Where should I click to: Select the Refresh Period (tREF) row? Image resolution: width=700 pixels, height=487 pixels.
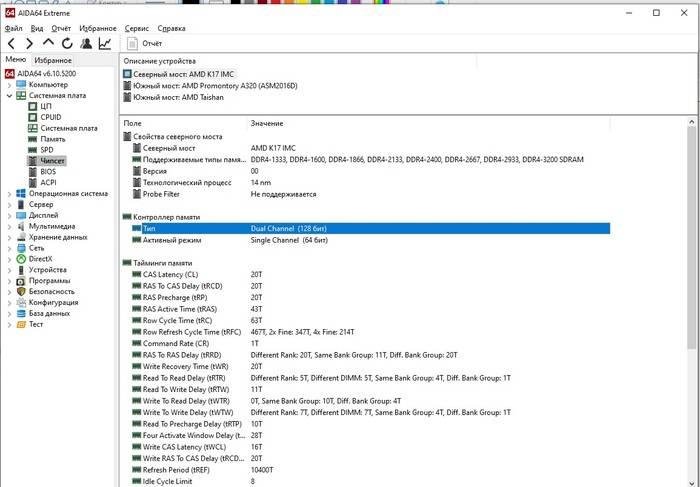371,470
